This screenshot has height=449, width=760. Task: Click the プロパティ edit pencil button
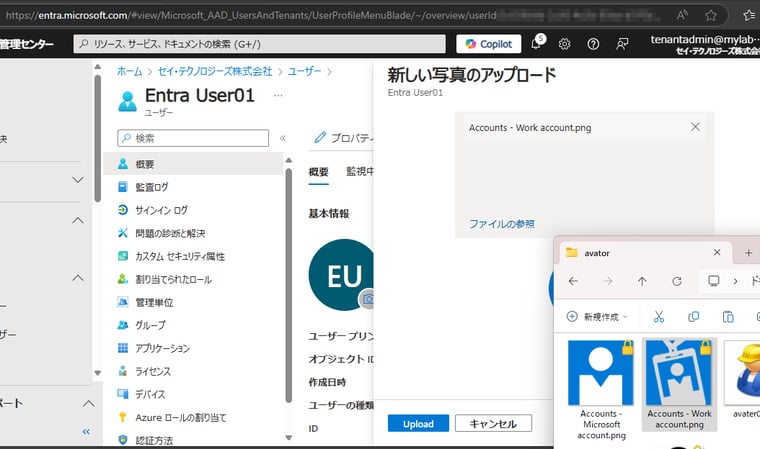[343, 138]
